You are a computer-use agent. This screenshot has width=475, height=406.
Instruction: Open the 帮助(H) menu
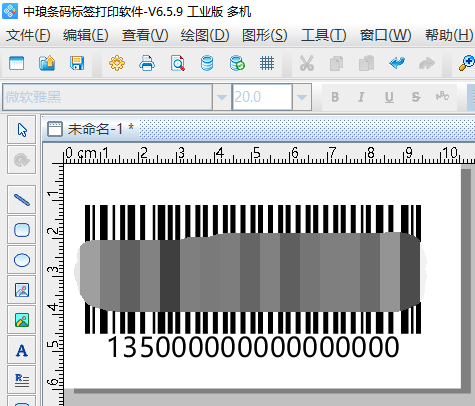pyautogui.click(x=449, y=35)
